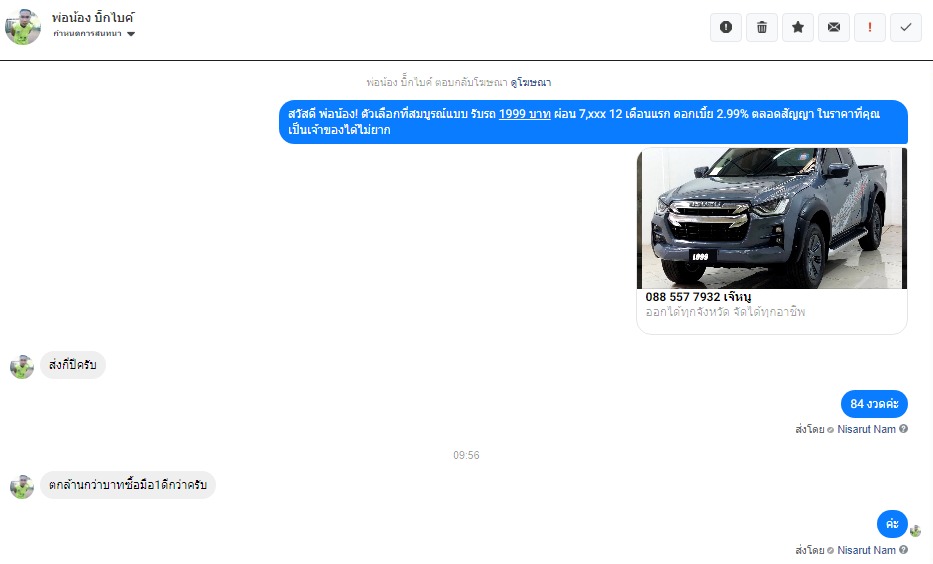The image size is (933, 564).
Task: Click Nisarut Nam sender name under 84 งวดค่ะ
Action: click(866, 429)
